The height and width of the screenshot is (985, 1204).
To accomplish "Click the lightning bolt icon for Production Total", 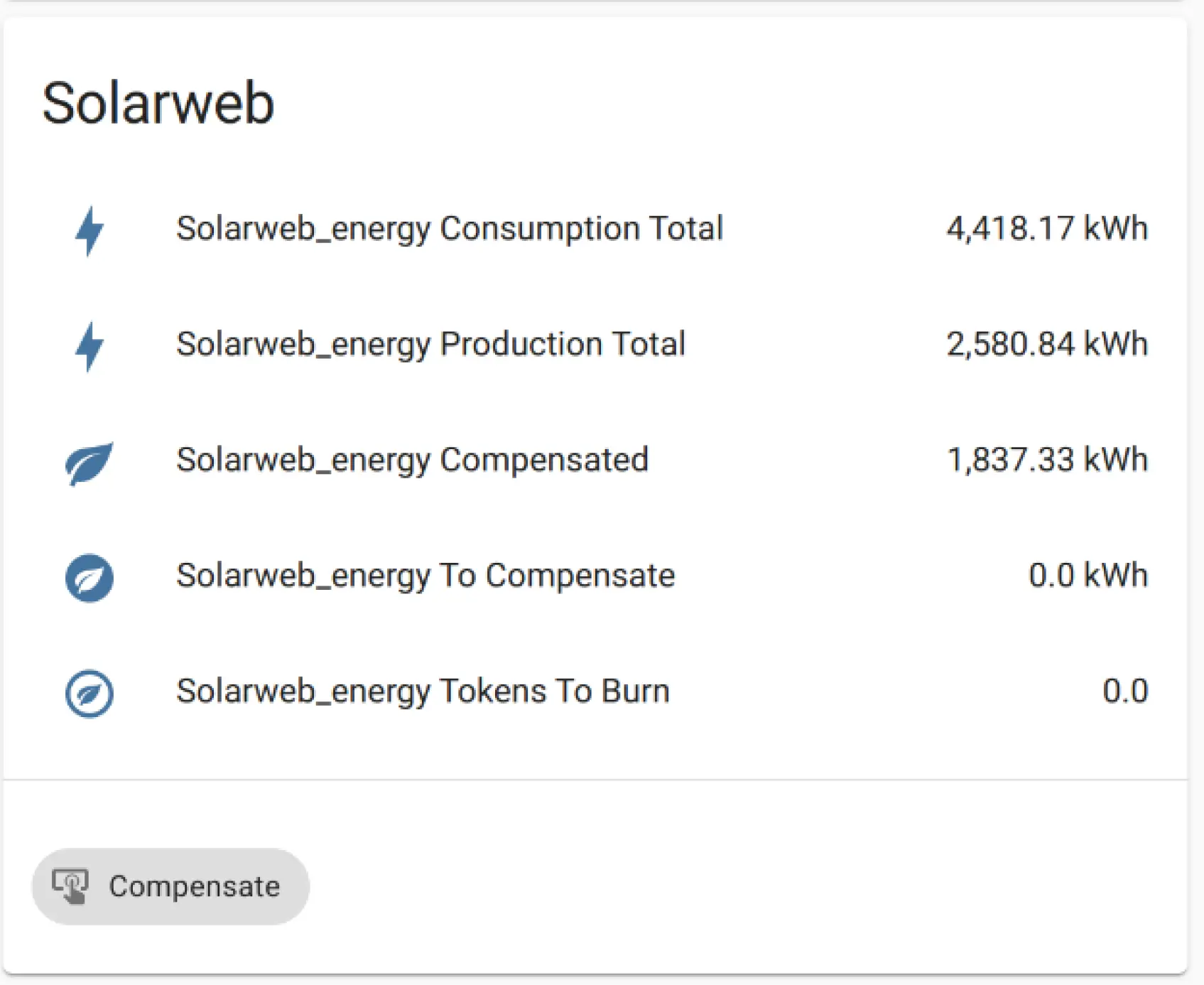I will (90, 346).
